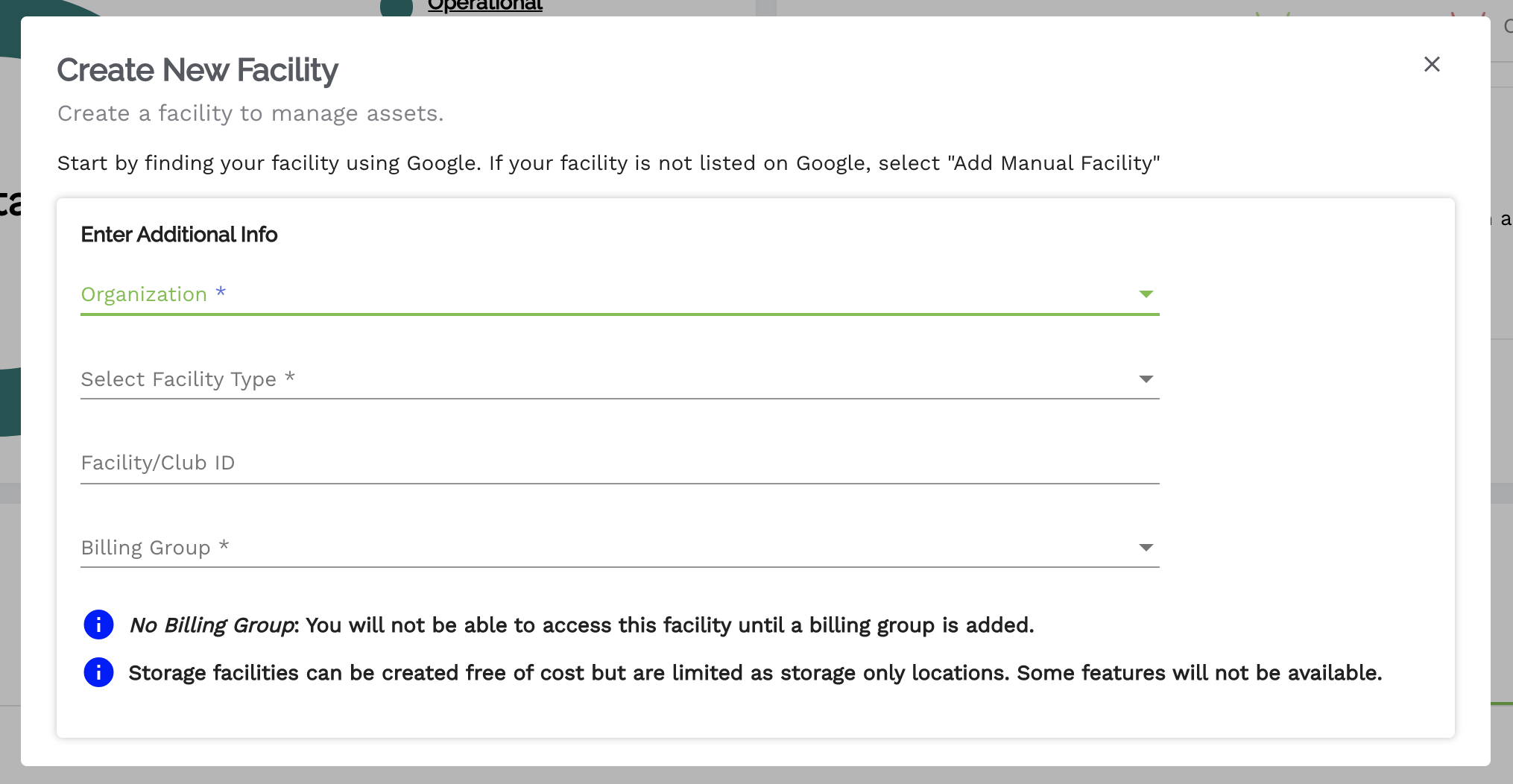Click the Organization dropdown arrow

pyautogui.click(x=1146, y=294)
